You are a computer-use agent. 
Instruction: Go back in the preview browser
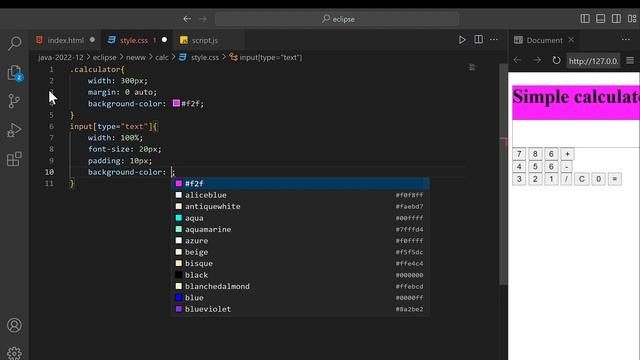(518, 60)
